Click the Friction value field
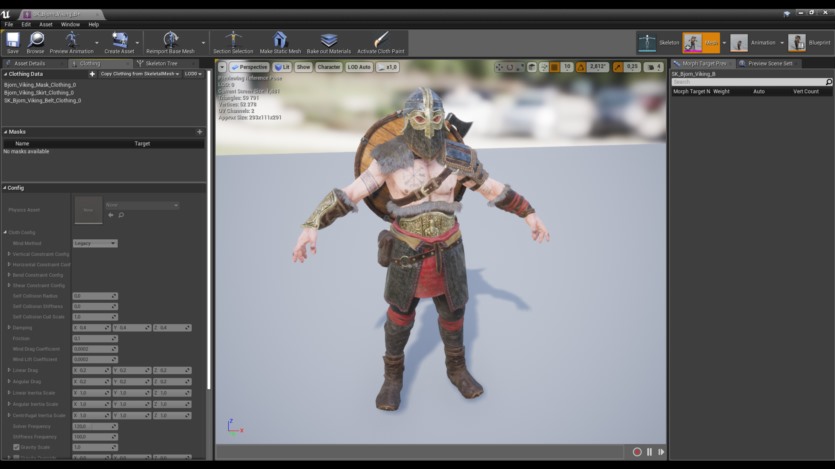 pos(95,339)
